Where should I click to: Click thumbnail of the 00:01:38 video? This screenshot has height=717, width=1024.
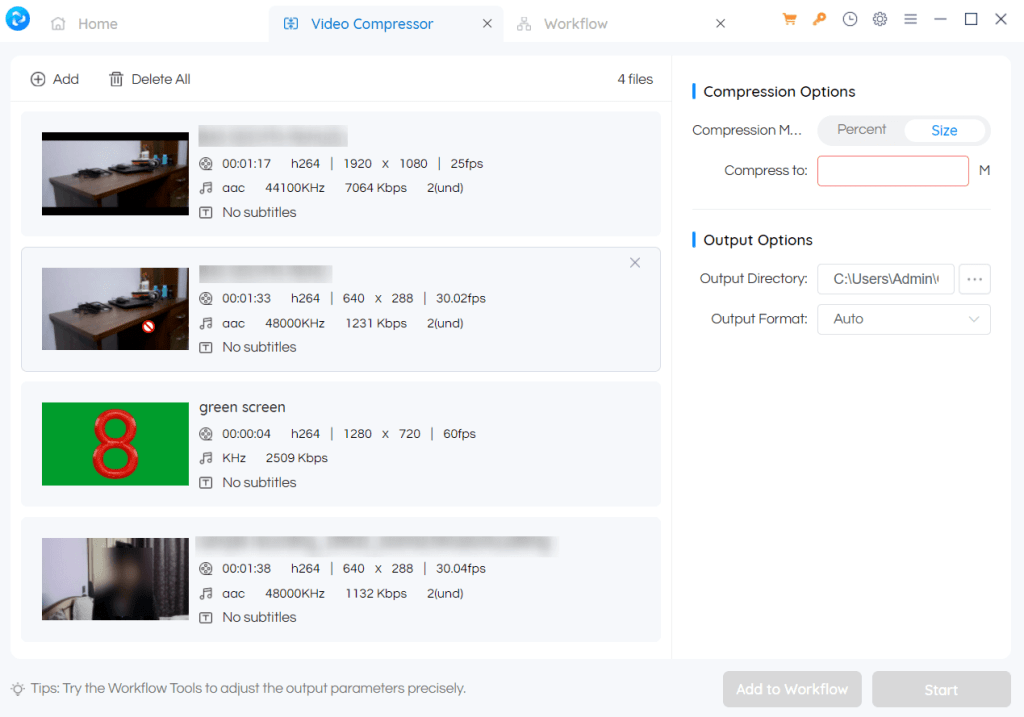(x=115, y=579)
